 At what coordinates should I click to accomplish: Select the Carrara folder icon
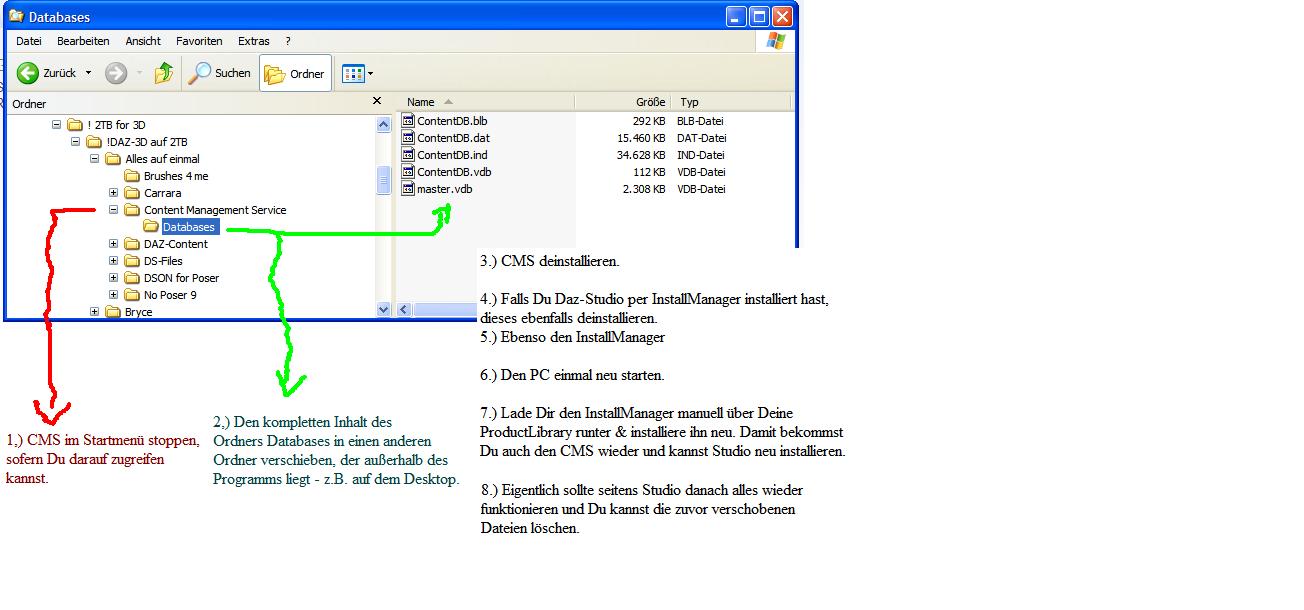click(x=132, y=193)
